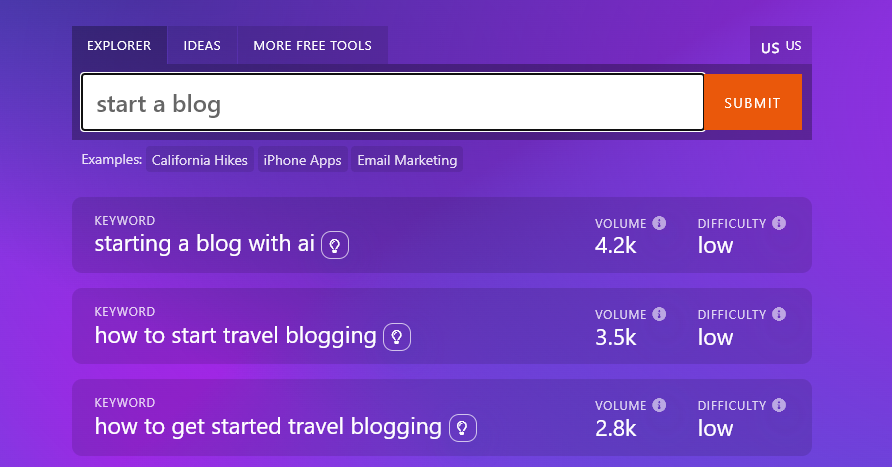Viewport: 892px width, 467px height.
Task: Open the US country selector
Action: [781, 46]
